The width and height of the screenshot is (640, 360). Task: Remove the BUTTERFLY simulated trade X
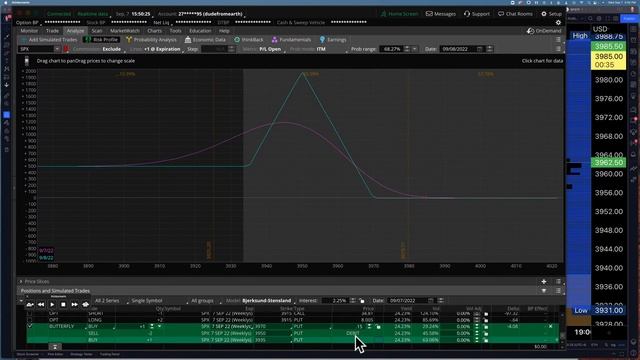(x=550, y=327)
